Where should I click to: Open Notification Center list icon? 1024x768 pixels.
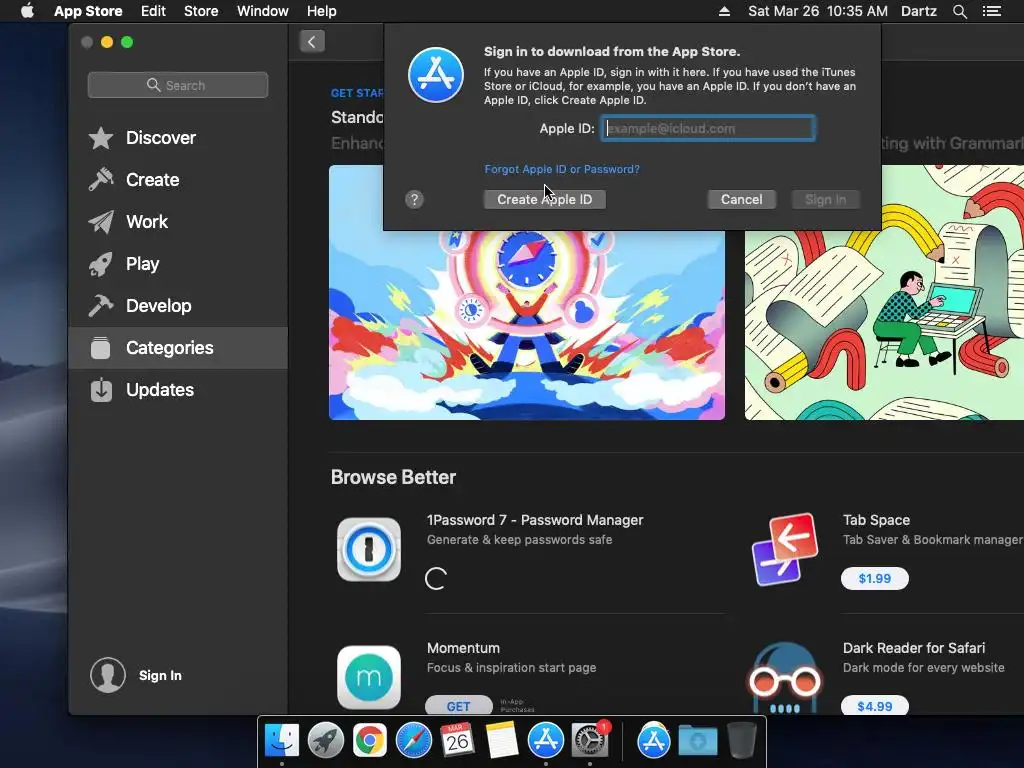click(x=991, y=11)
